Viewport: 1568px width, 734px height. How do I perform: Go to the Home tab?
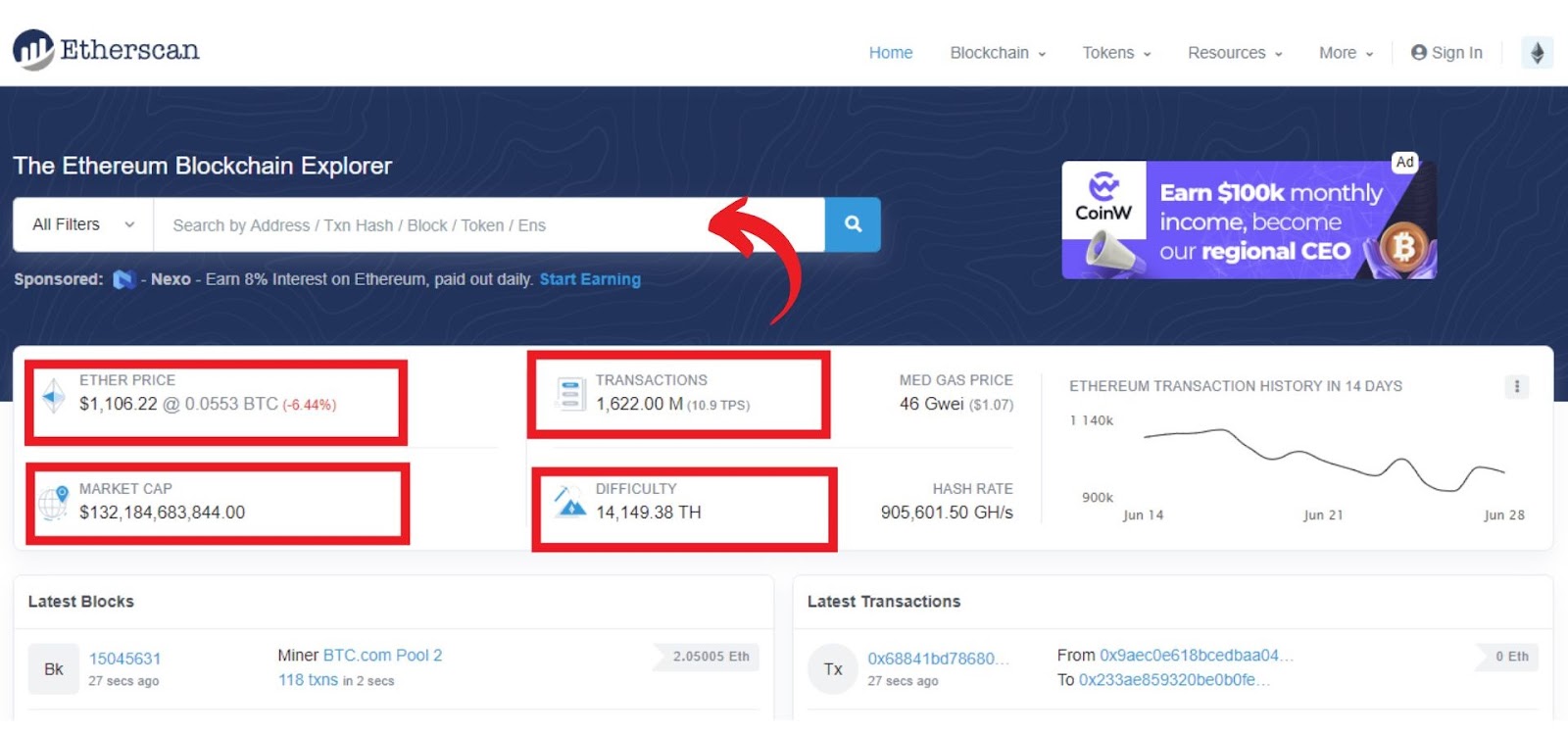point(891,53)
